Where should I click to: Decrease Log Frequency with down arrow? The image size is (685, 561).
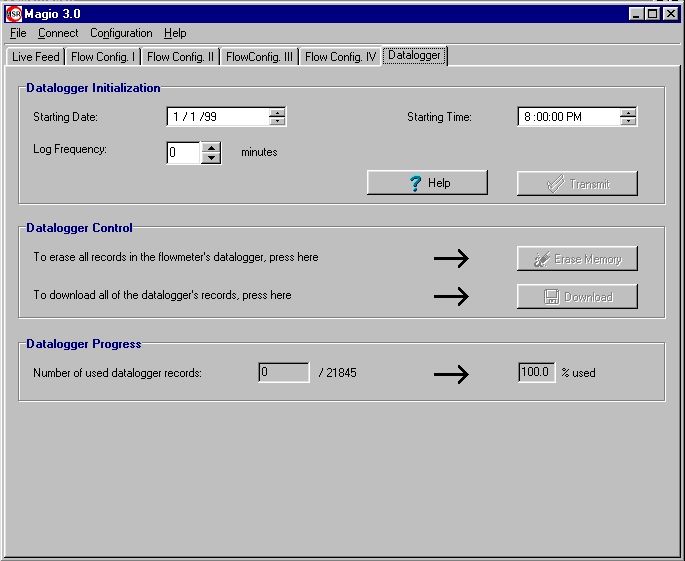[x=211, y=158]
